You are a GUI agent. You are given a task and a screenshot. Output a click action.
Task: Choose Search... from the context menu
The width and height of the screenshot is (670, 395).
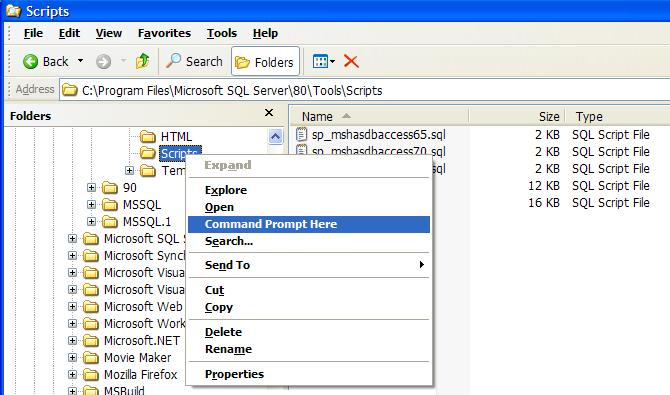(x=309, y=242)
